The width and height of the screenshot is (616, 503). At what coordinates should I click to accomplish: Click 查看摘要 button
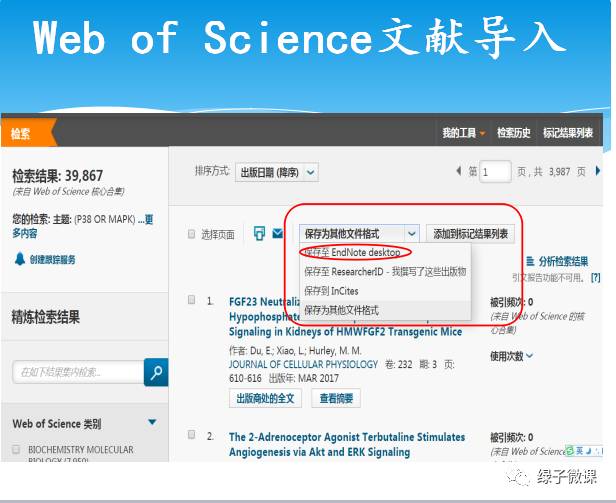coord(336,398)
